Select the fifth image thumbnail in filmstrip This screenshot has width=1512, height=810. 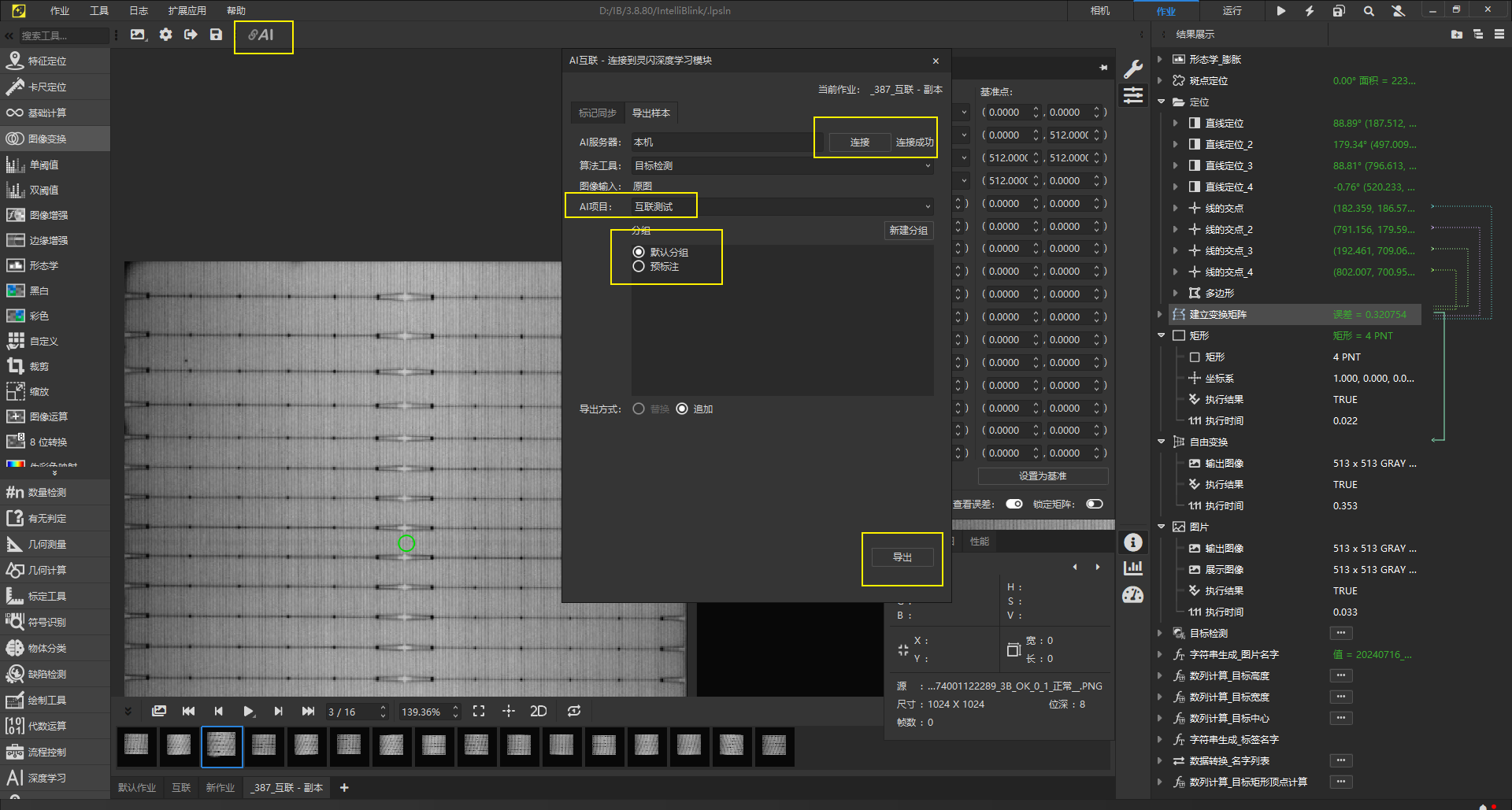tap(306, 745)
